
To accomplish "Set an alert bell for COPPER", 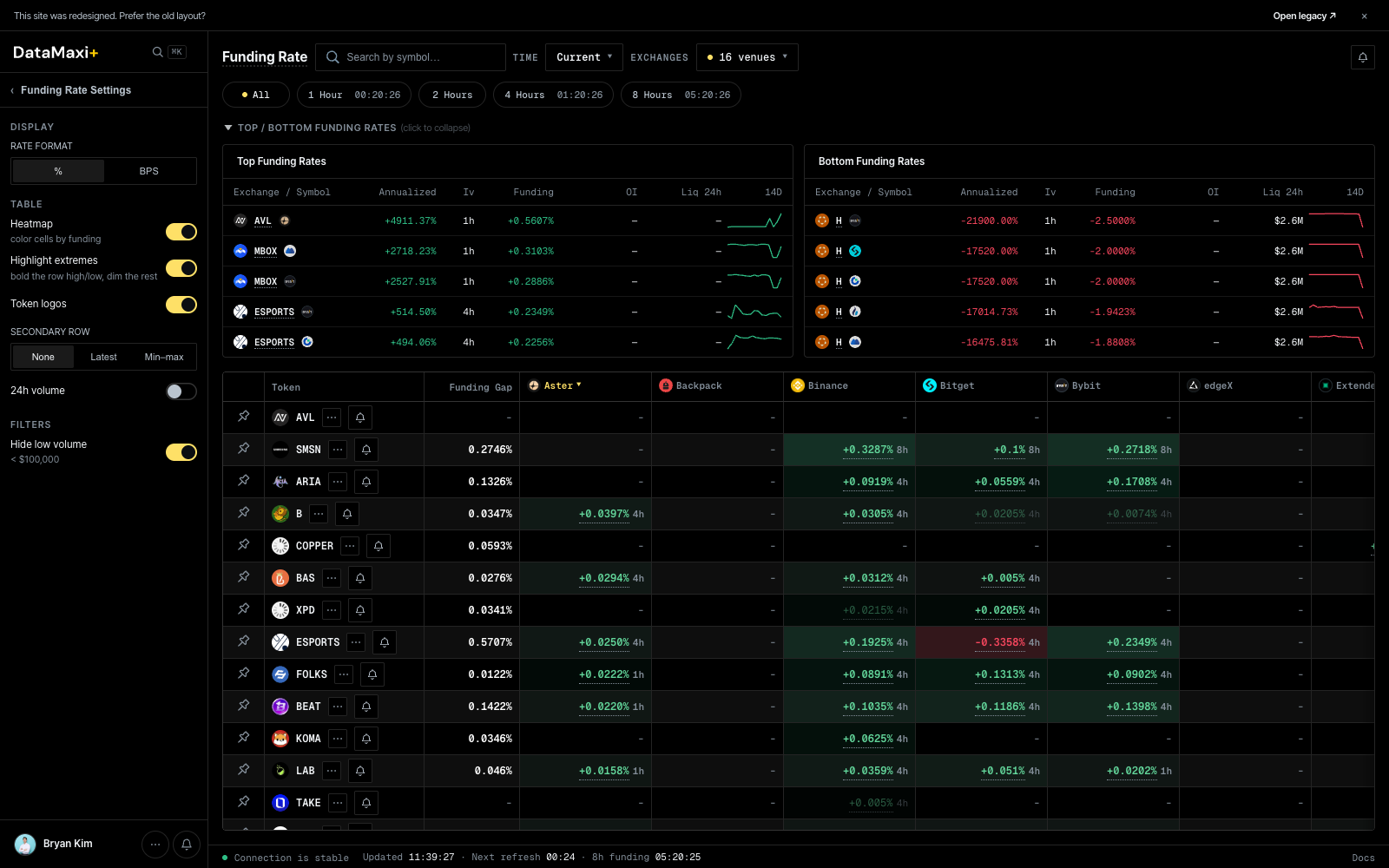I will tap(379, 546).
